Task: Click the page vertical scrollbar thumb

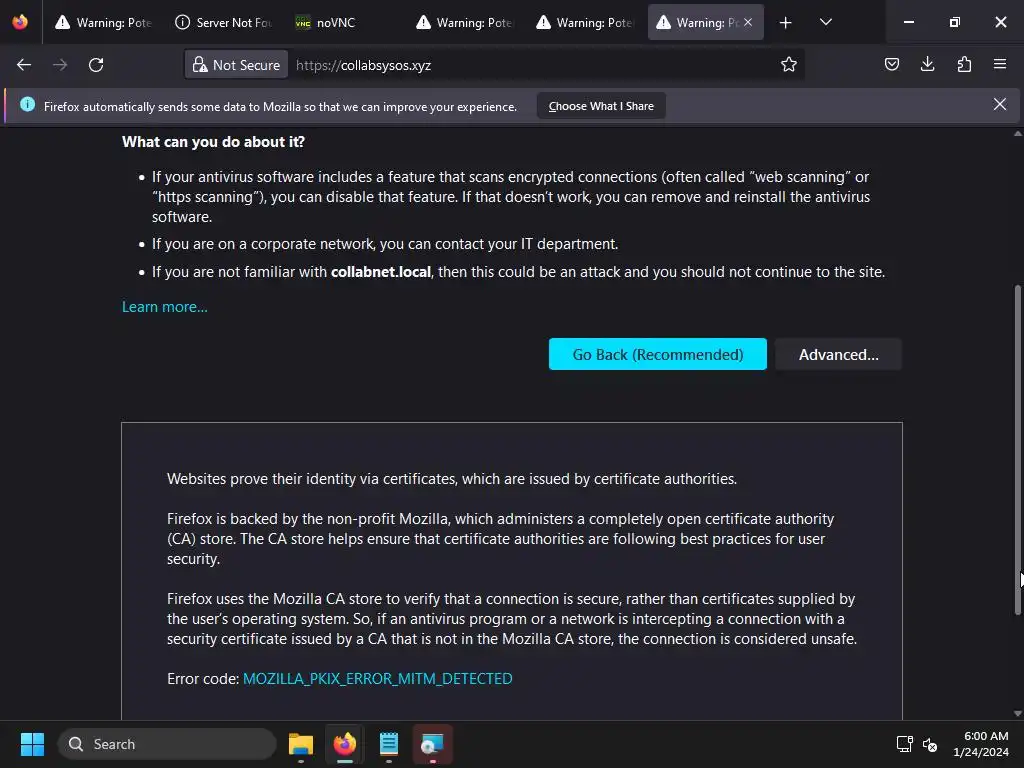Action: [x=1017, y=449]
